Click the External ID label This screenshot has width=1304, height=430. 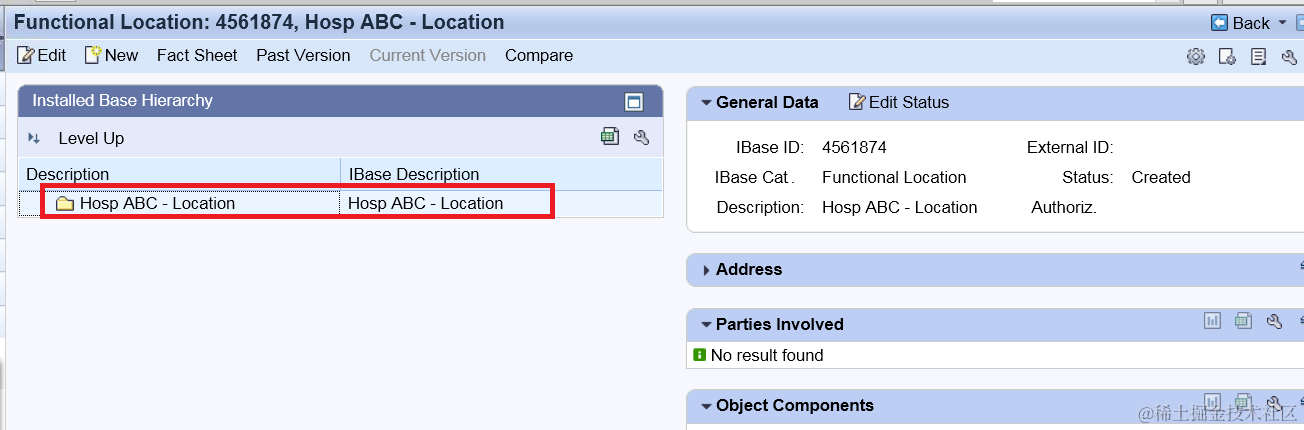coord(1070,147)
